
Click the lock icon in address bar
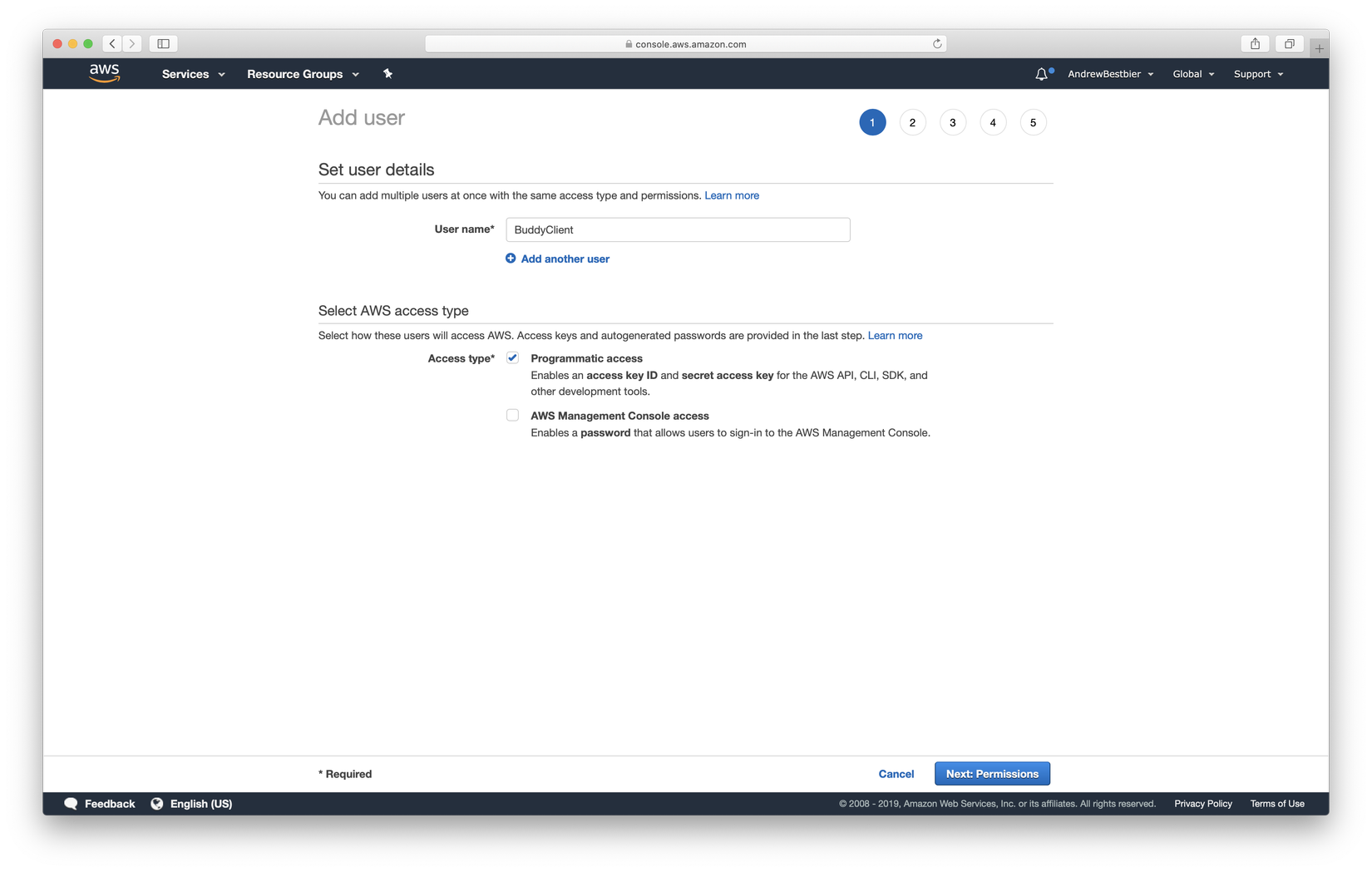[x=629, y=44]
